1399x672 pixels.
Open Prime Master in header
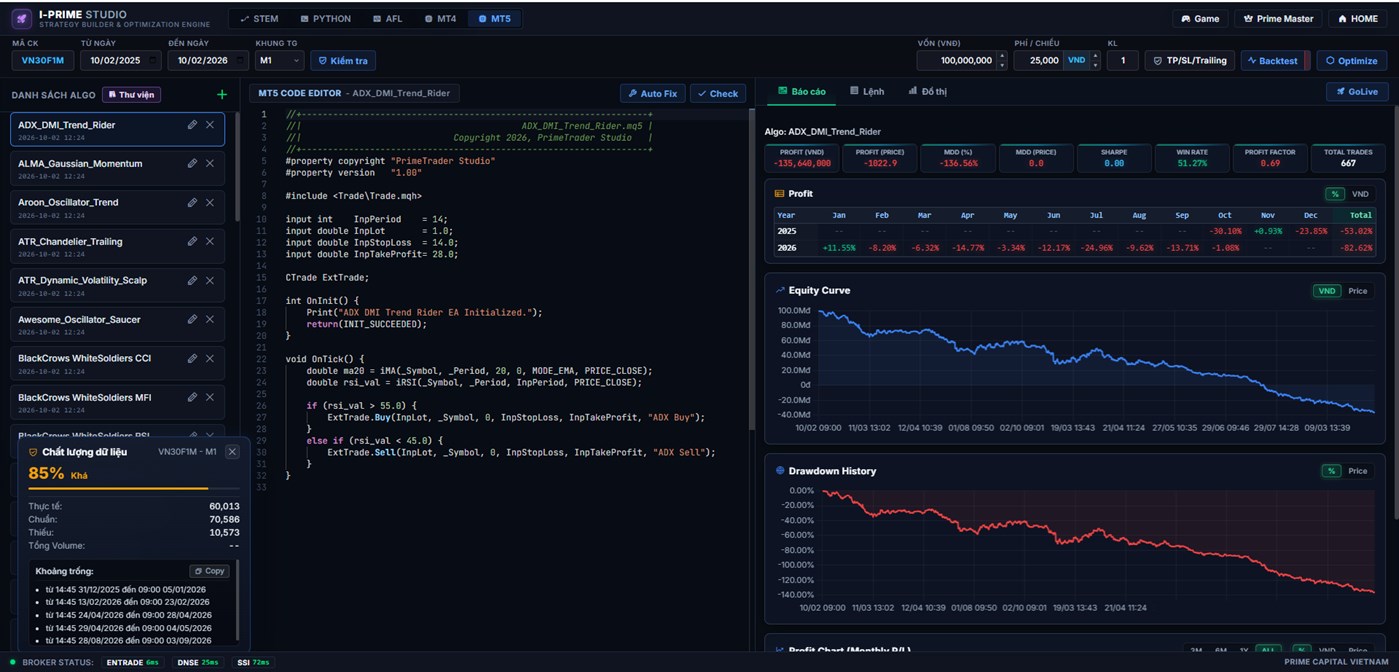click(1277, 19)
